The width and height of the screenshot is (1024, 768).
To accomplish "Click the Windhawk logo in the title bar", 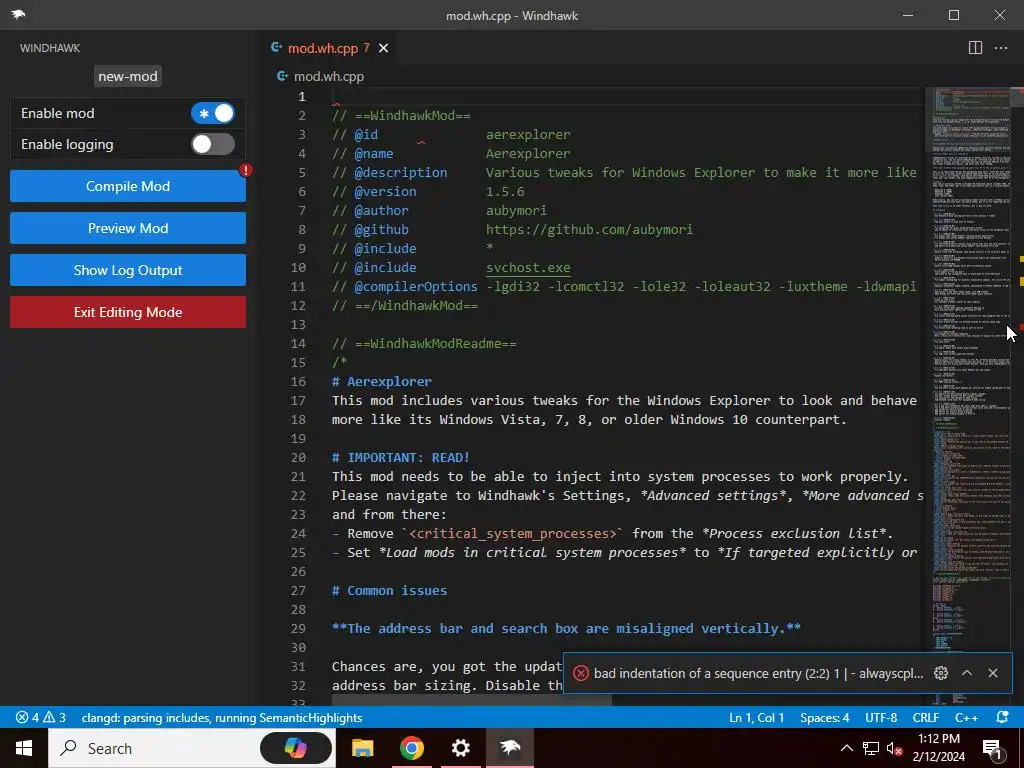I will pyautogui.click(x=18, y=15).
